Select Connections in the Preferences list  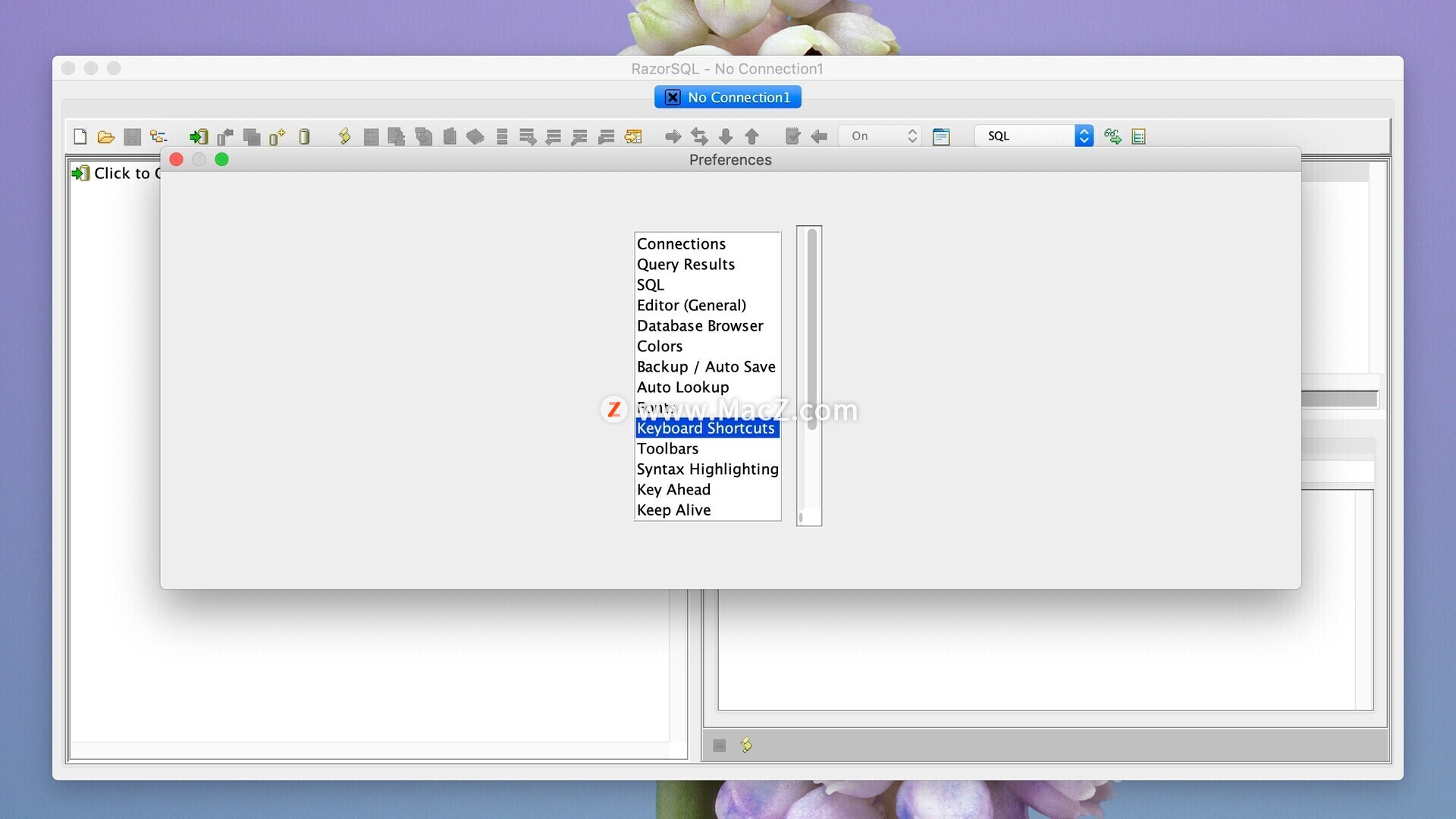(708, 244)
